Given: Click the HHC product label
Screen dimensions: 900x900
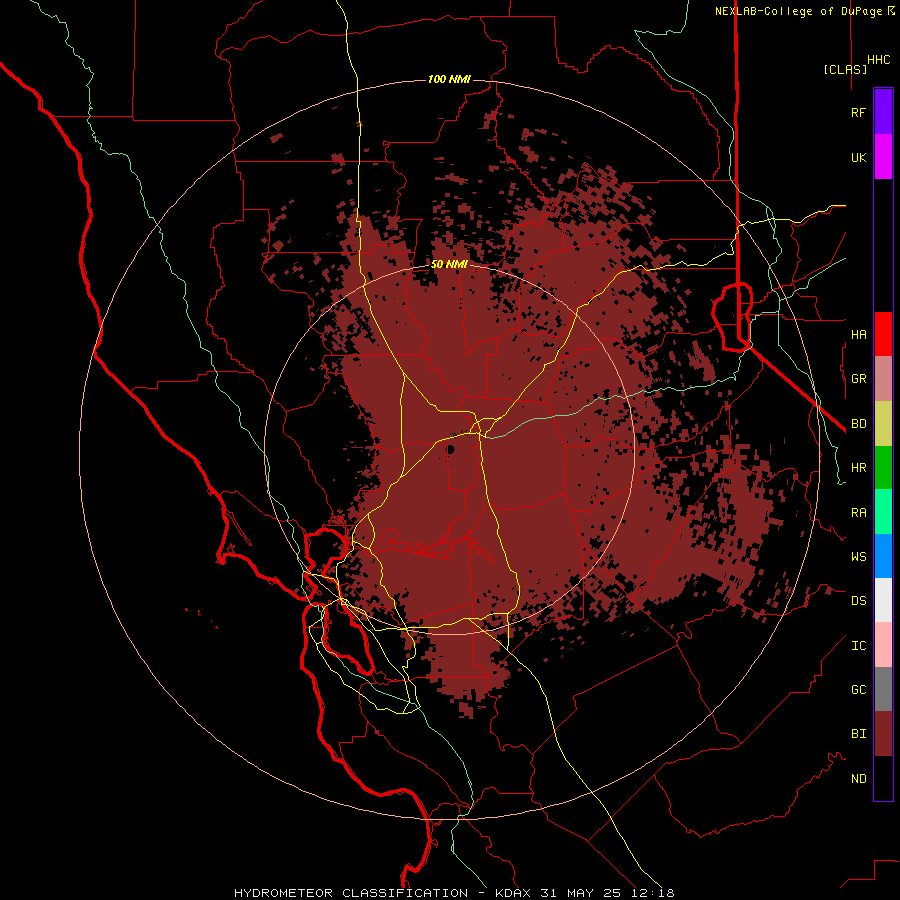Looking at the screenshot, I should [x=879, y=60].
